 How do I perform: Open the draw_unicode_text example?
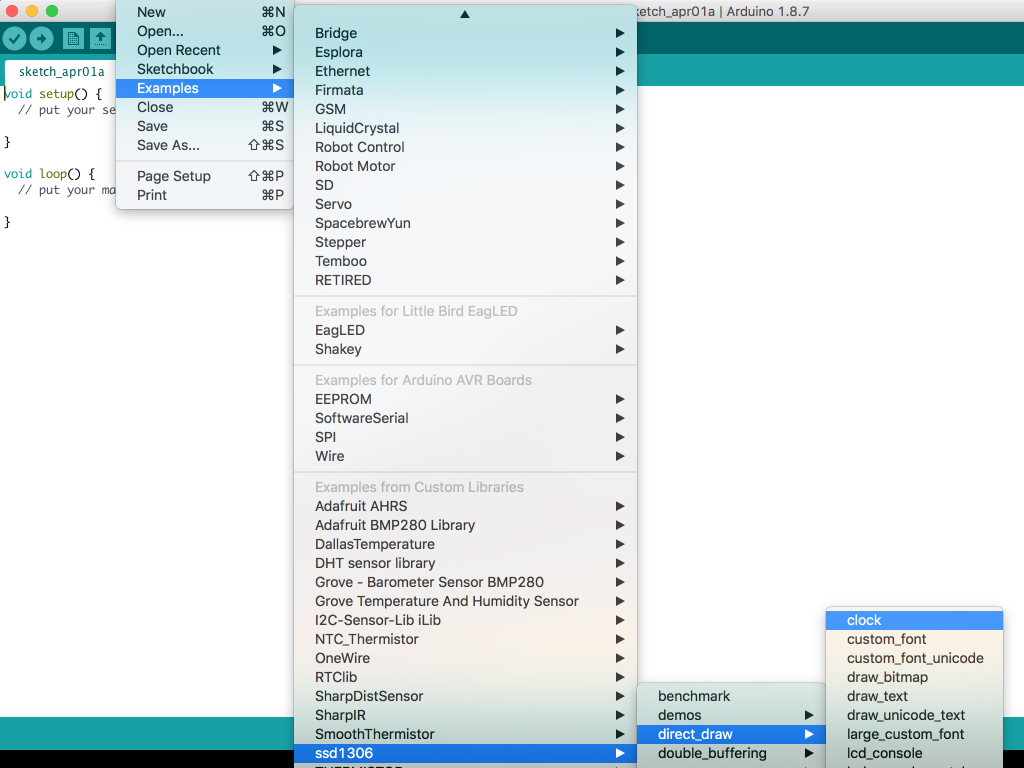[914, 715]
